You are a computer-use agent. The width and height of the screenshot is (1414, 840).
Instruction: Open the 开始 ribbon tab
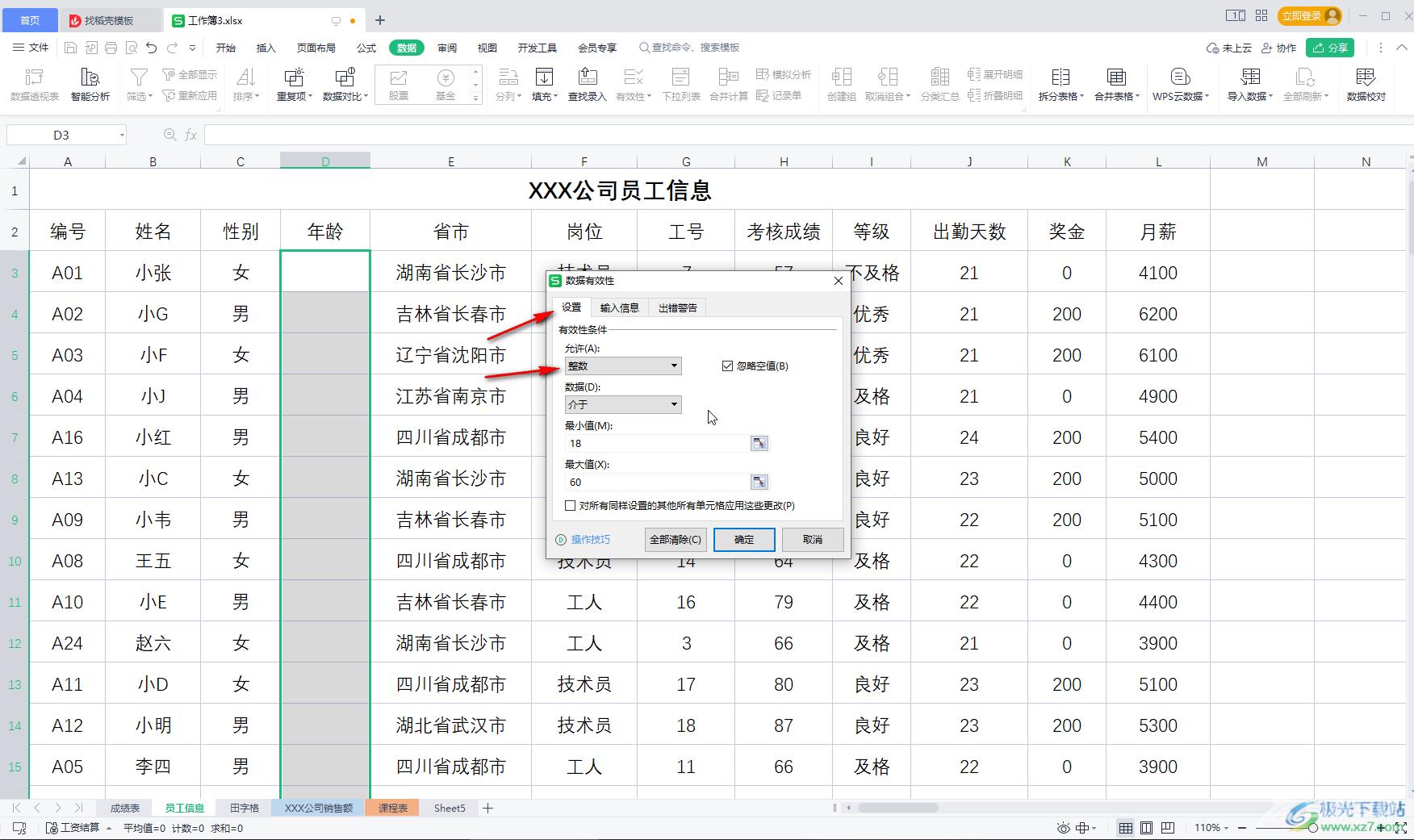pyautogui.click(x=226, y=48)
